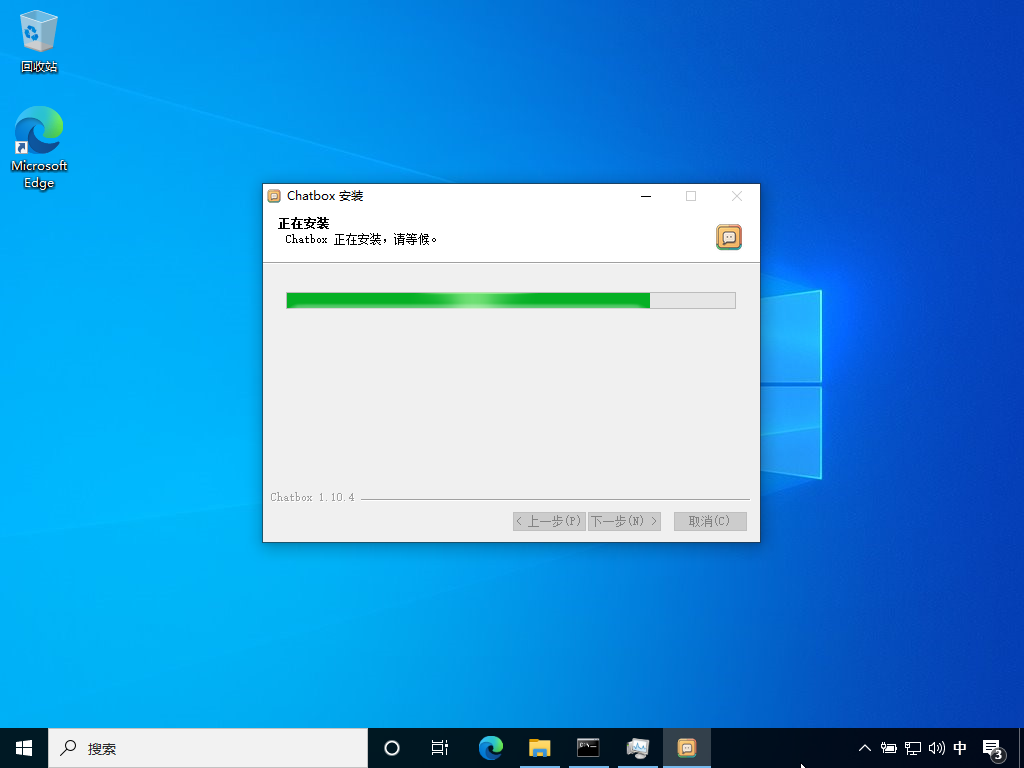1024x768 pixels.
Task: Switch to the command prompt taskbar icon
Action: 588,748
